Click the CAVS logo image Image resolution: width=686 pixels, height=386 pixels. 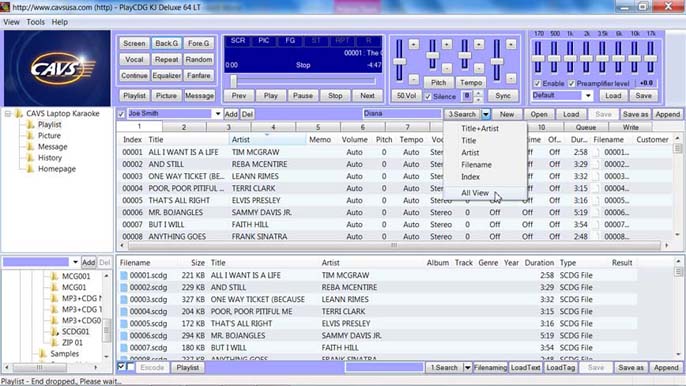click(x=57, y=68)
